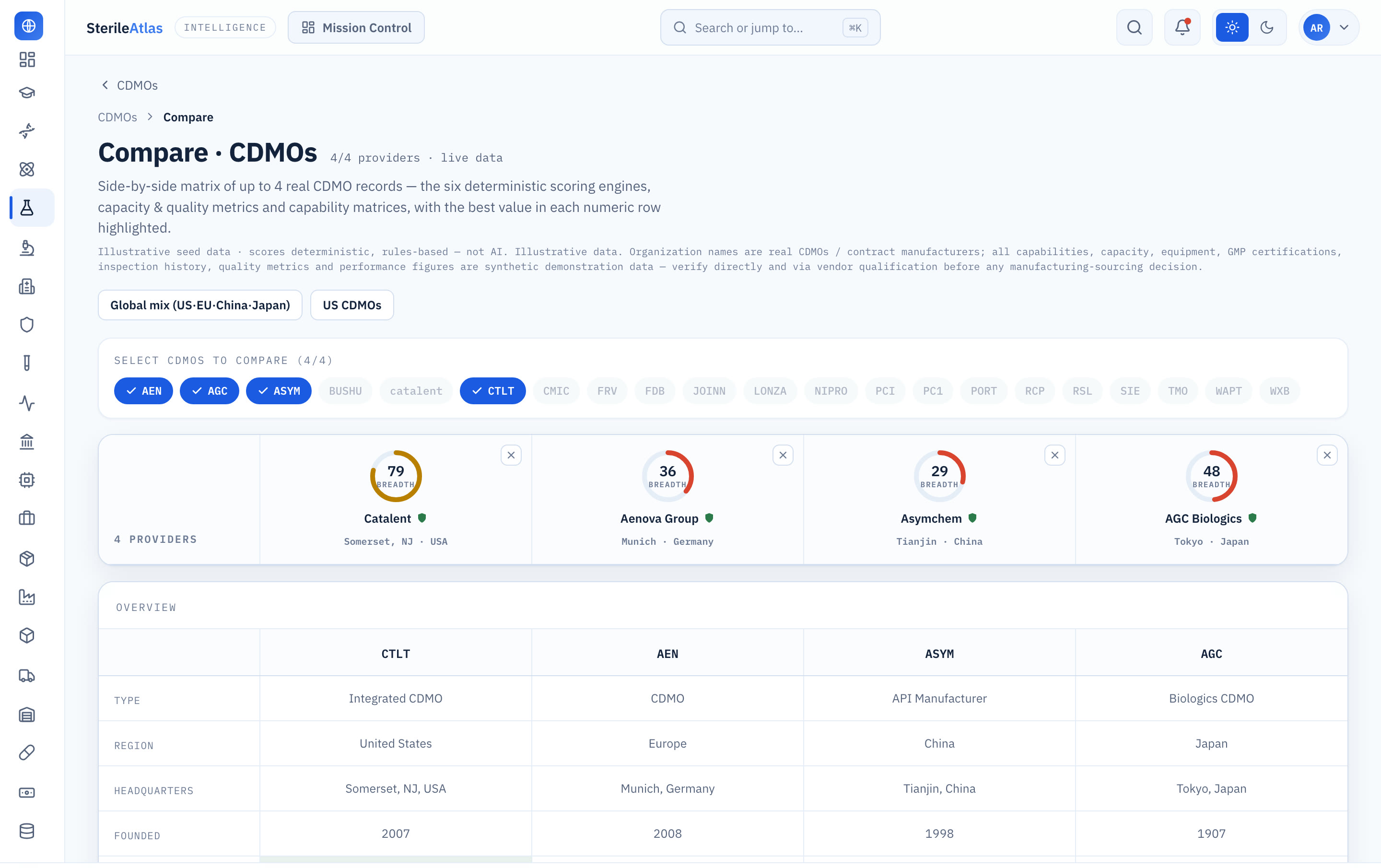
Task: Click the SterileAtlas brand name
Action: [x=125, y=27]
